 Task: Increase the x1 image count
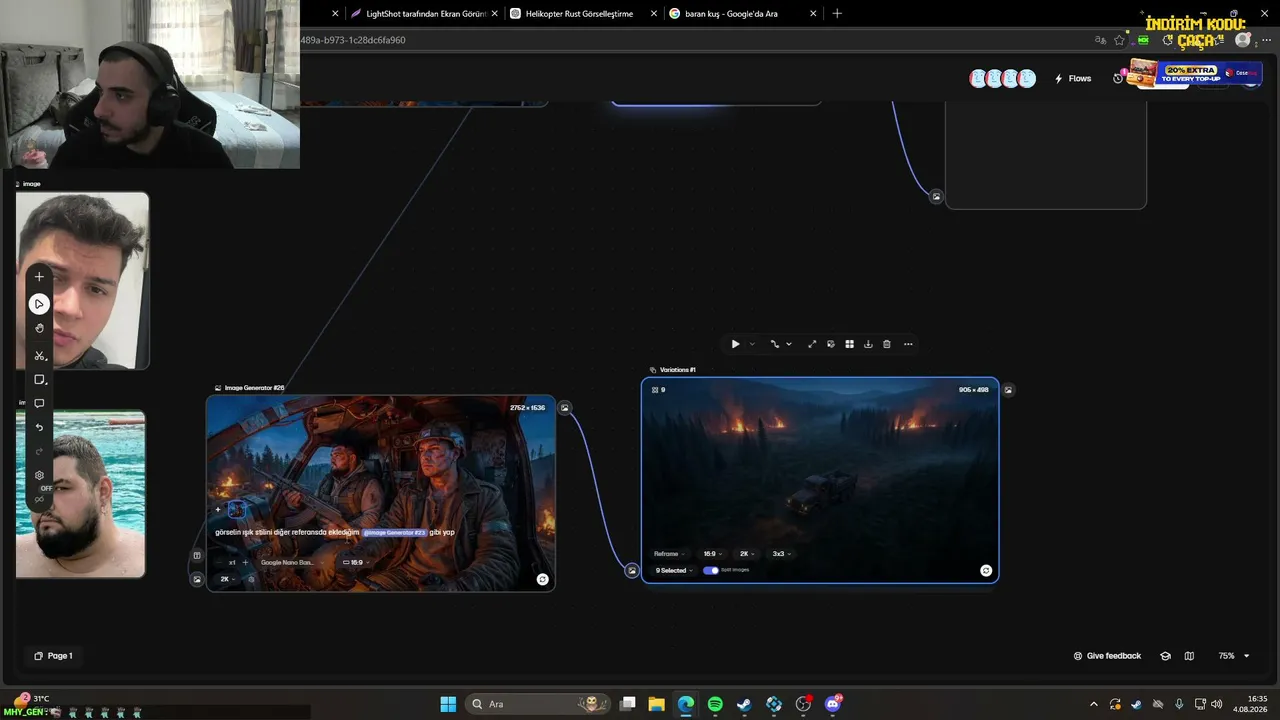tap(245, 562)
